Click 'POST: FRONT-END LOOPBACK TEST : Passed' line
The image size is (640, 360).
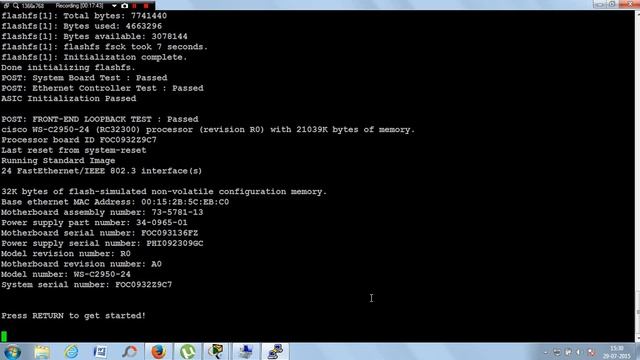point(100,119)
